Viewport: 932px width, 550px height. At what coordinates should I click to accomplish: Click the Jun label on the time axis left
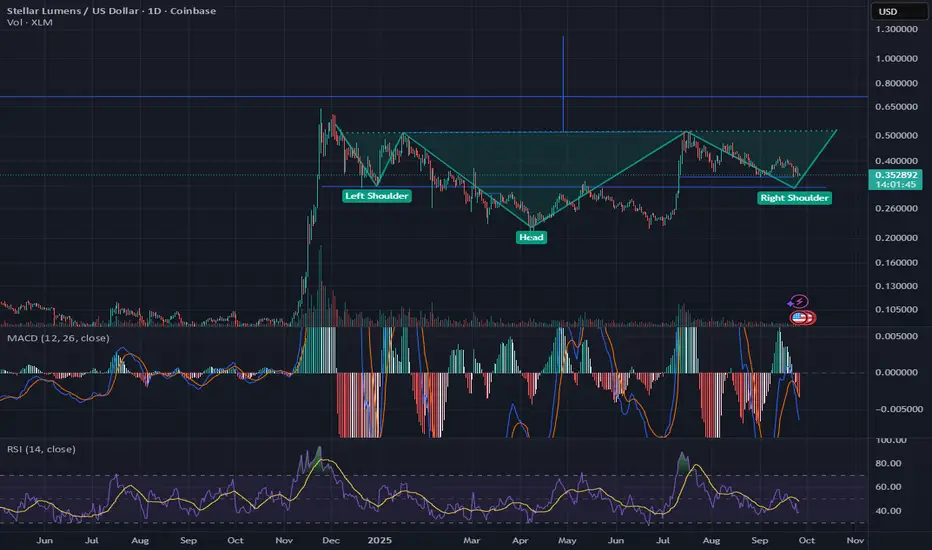44,540
